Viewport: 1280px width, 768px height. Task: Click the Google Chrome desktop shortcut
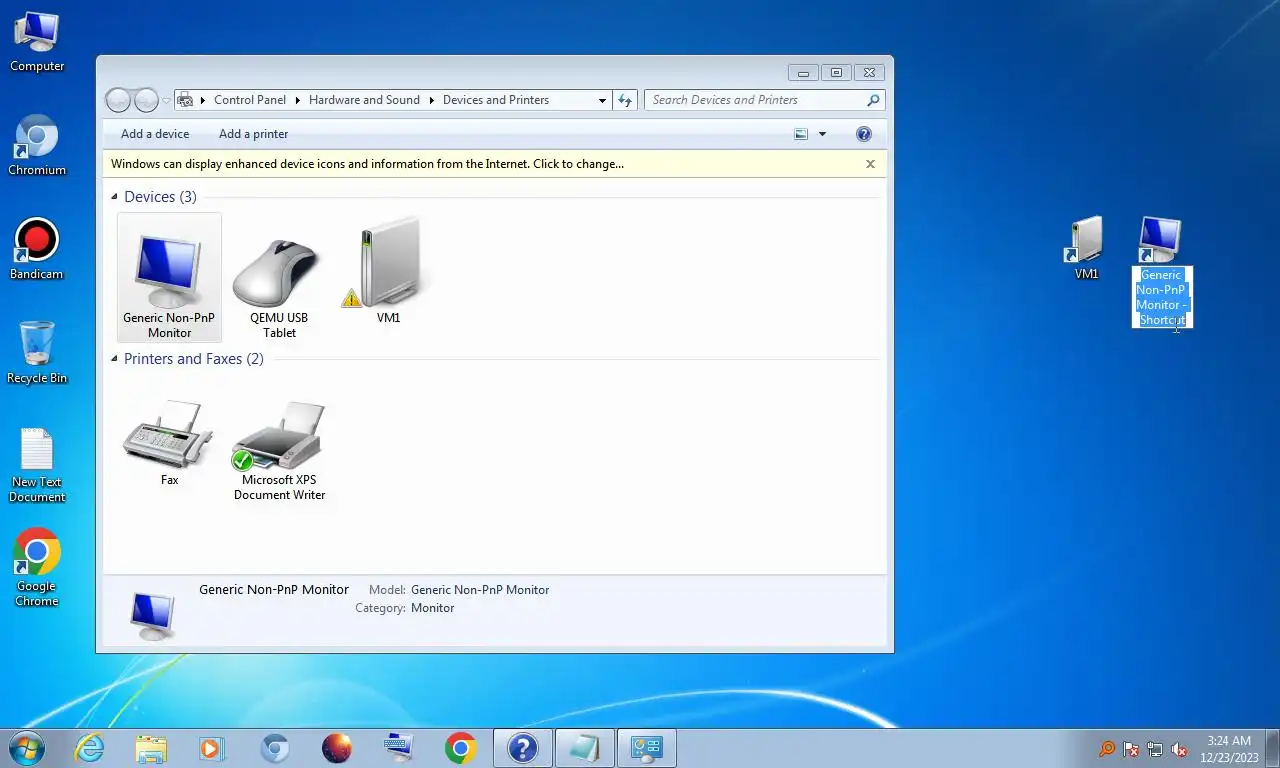coord(37,567)
